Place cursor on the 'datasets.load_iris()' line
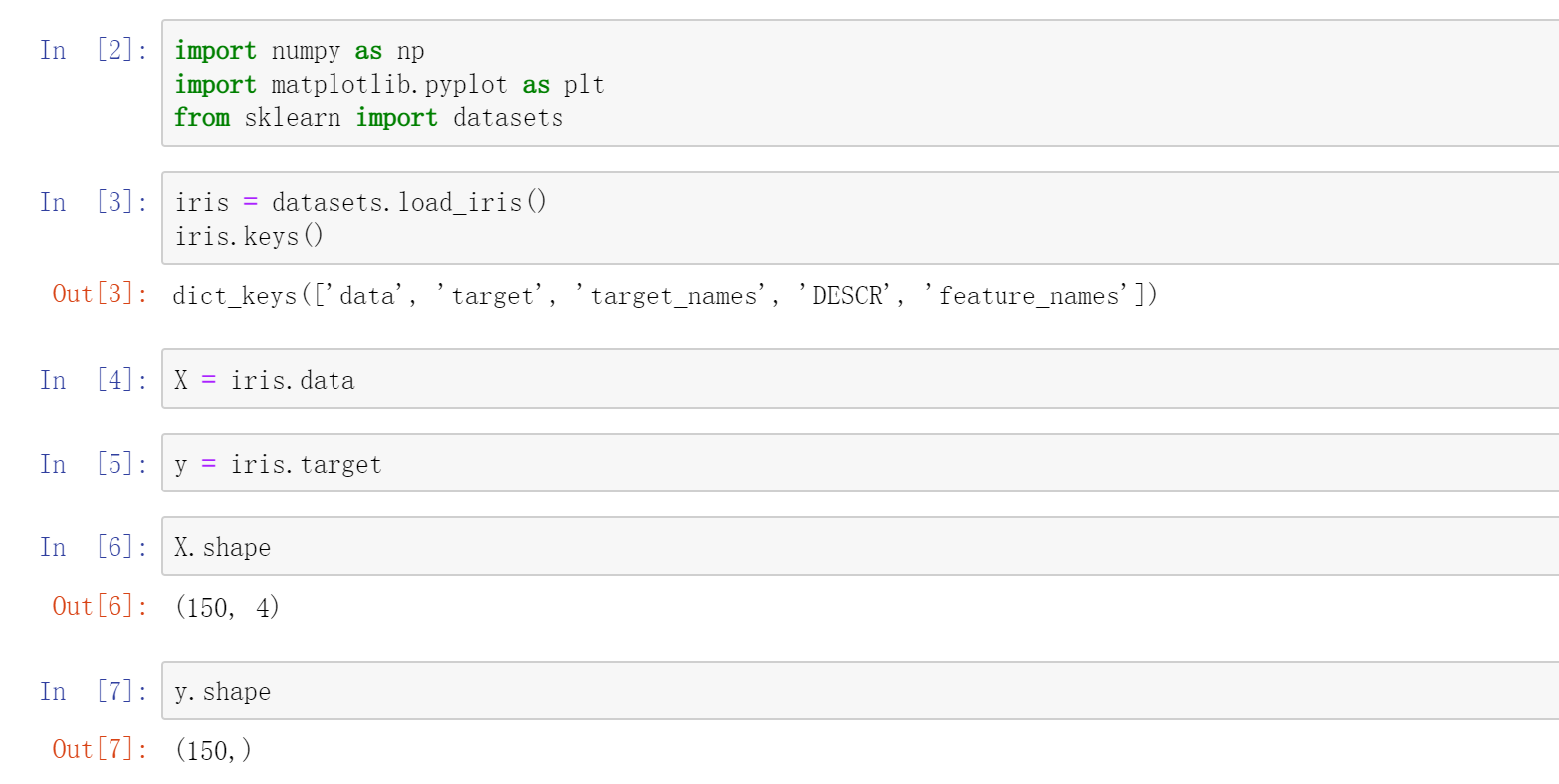Viewport: 1559px width, 784px height. (360, 203)
